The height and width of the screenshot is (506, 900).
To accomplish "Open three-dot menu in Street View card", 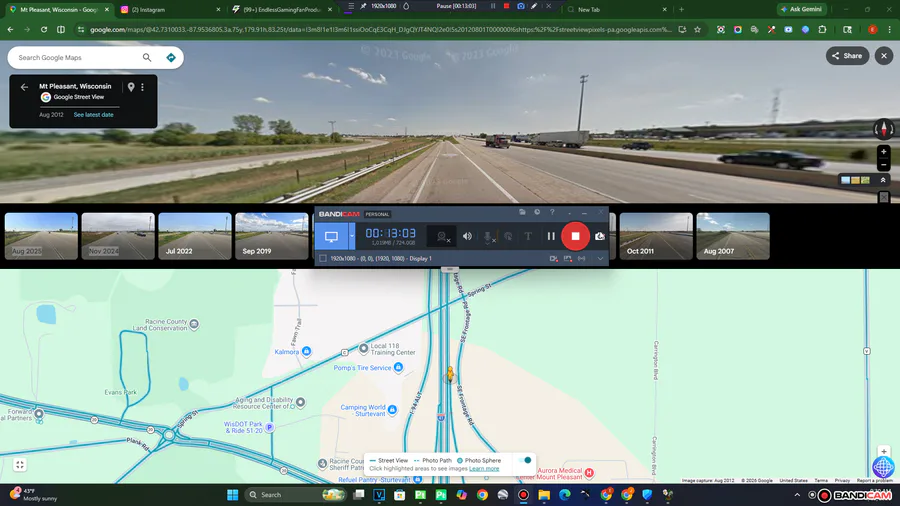I will pos(142,87).
